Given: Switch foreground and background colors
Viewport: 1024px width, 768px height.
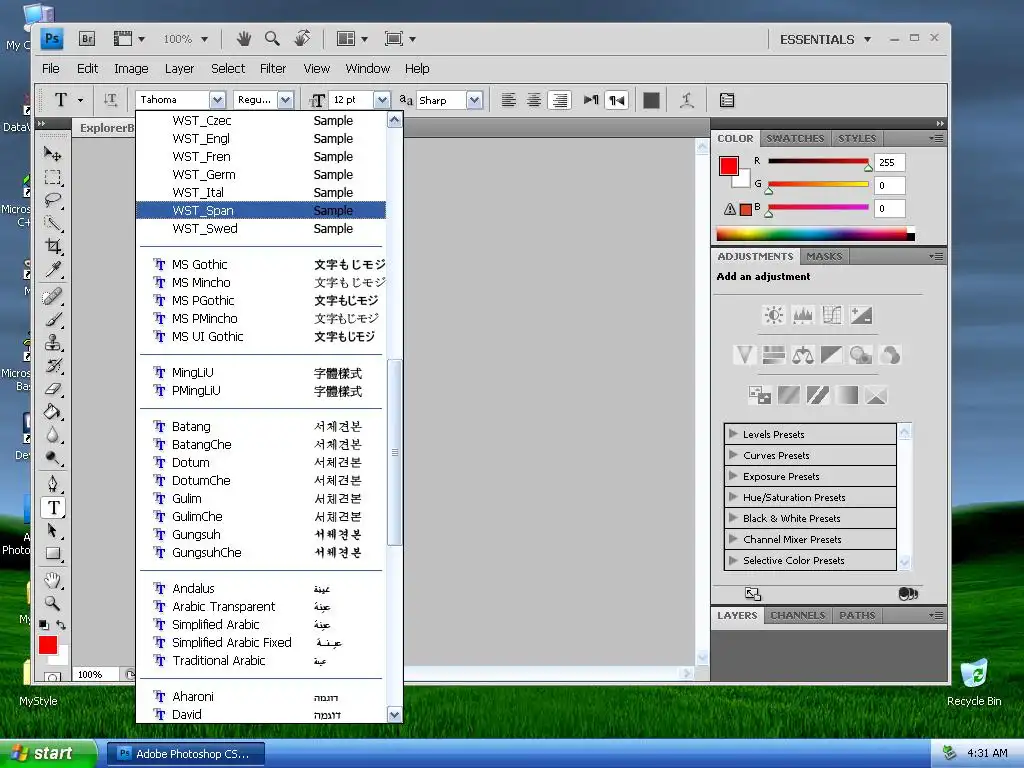Looking at the screenshot, I should (61, 624).
